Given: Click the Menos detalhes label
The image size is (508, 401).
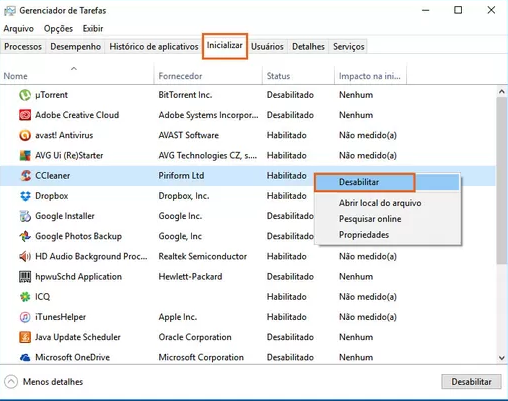Looking at the screenshot, I should 53,382.
